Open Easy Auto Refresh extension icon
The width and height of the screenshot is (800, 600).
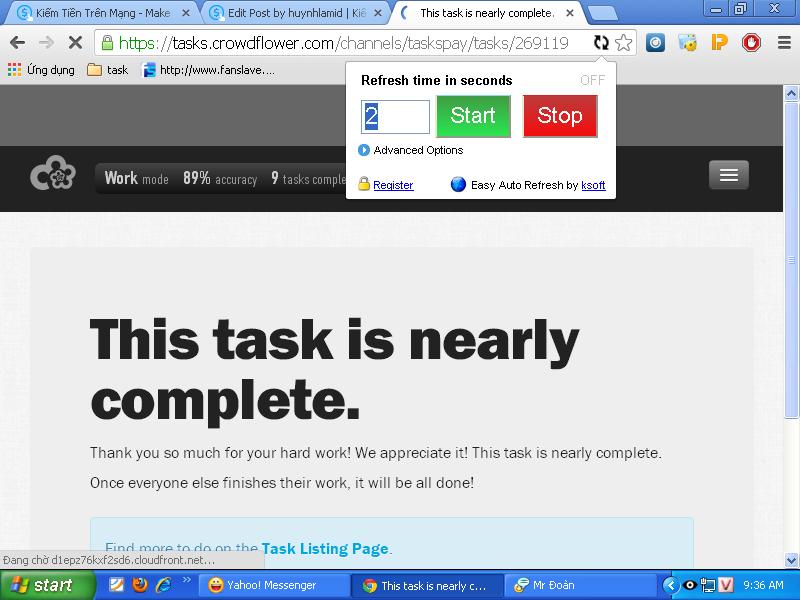click(601, 43)
